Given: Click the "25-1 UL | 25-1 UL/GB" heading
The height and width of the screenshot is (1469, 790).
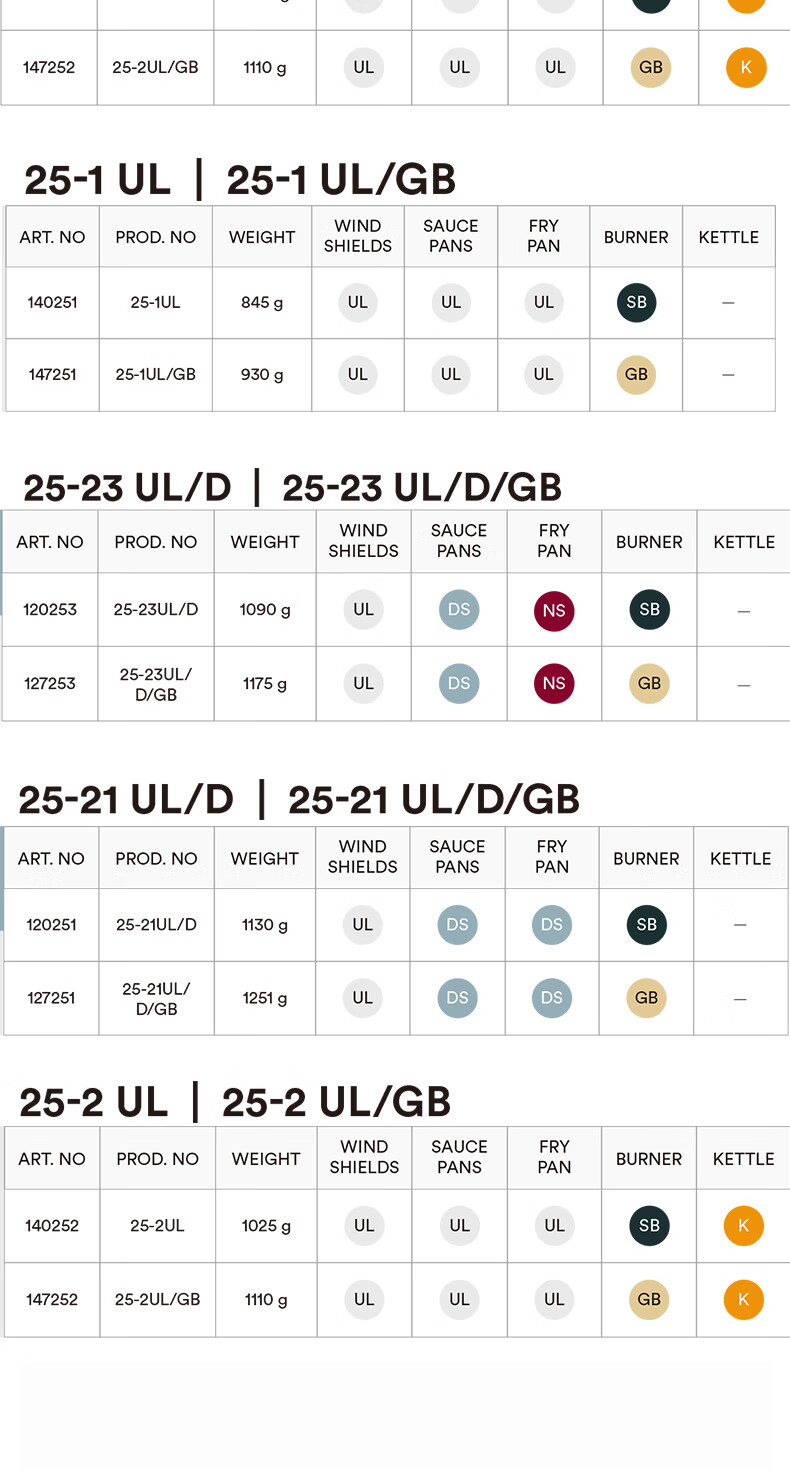Looking at the screenshot, I should [x=240, y=180].
